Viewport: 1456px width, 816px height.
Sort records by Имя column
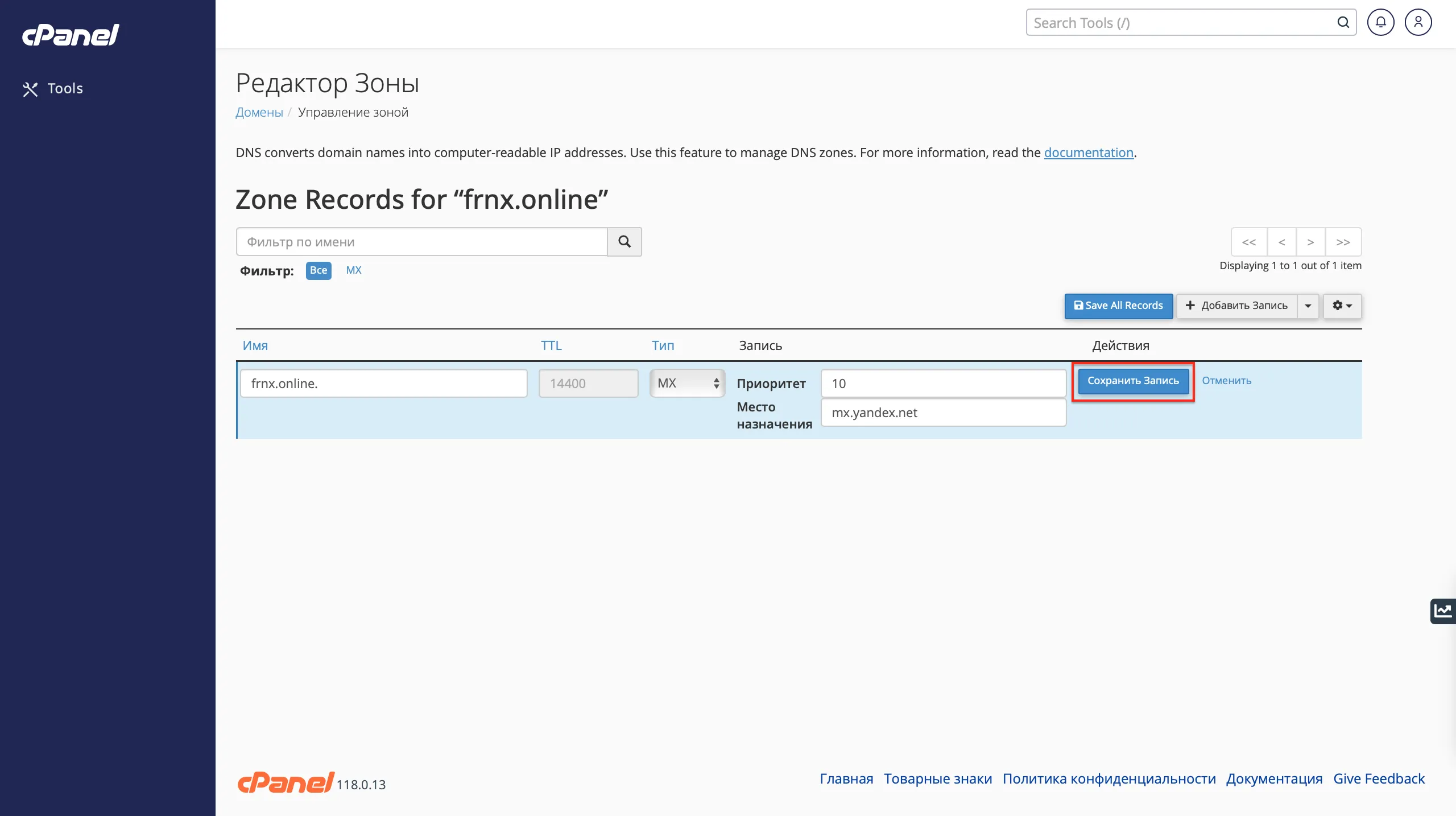[x=255, y=345]
